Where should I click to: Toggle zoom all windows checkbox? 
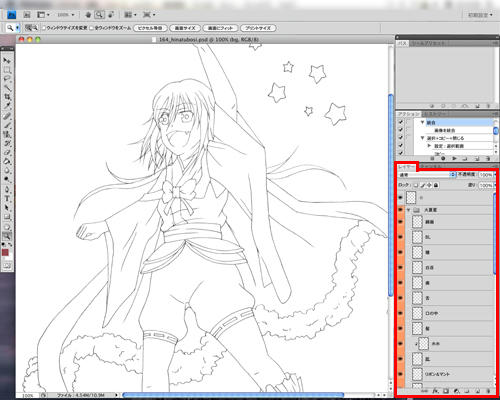point(92,28)
